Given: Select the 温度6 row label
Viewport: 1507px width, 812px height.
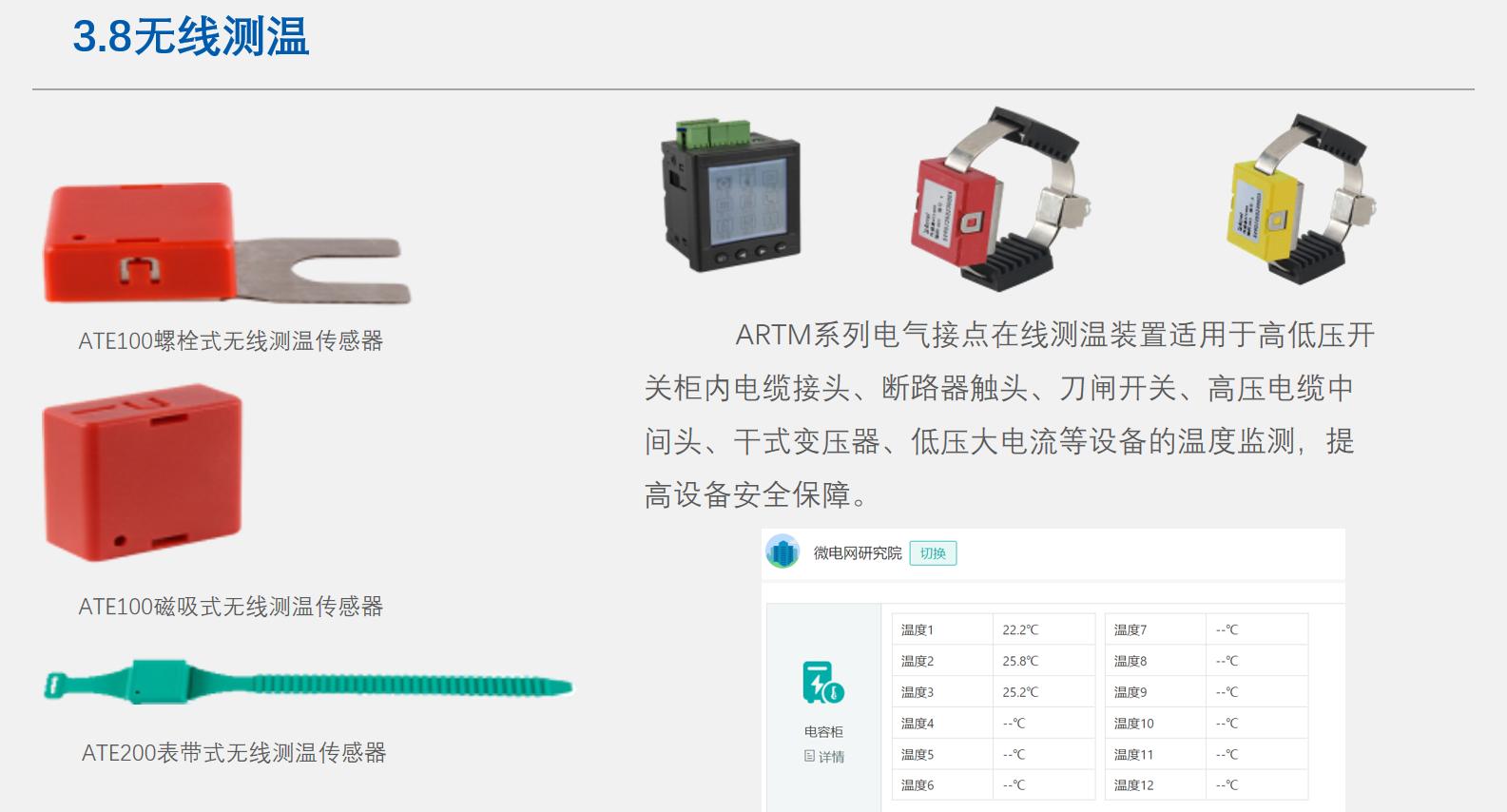Looking at the screenshot, I should [x=918, y=785].
